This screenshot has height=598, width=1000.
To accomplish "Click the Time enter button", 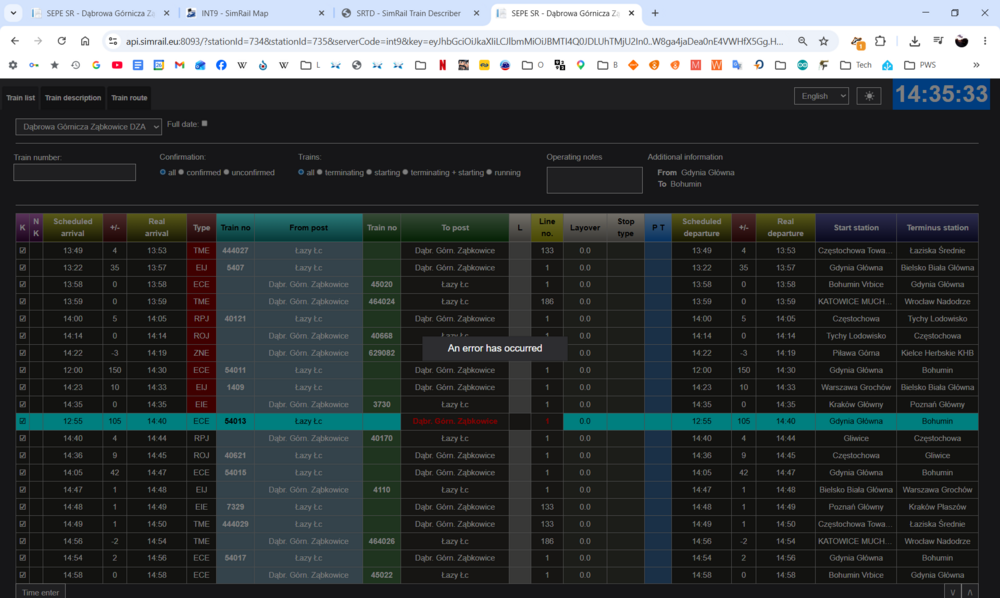I will 40,592.
